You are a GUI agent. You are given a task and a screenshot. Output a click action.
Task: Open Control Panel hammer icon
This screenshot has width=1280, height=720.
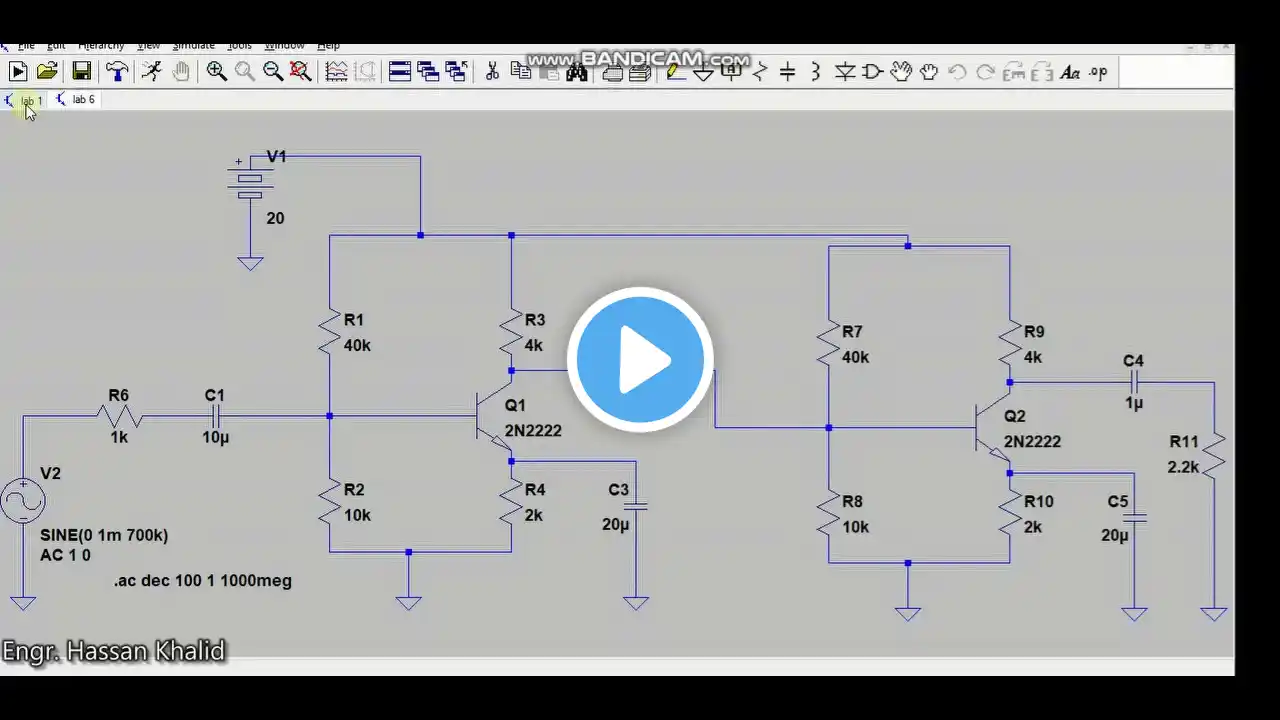[x=117, y=71]
